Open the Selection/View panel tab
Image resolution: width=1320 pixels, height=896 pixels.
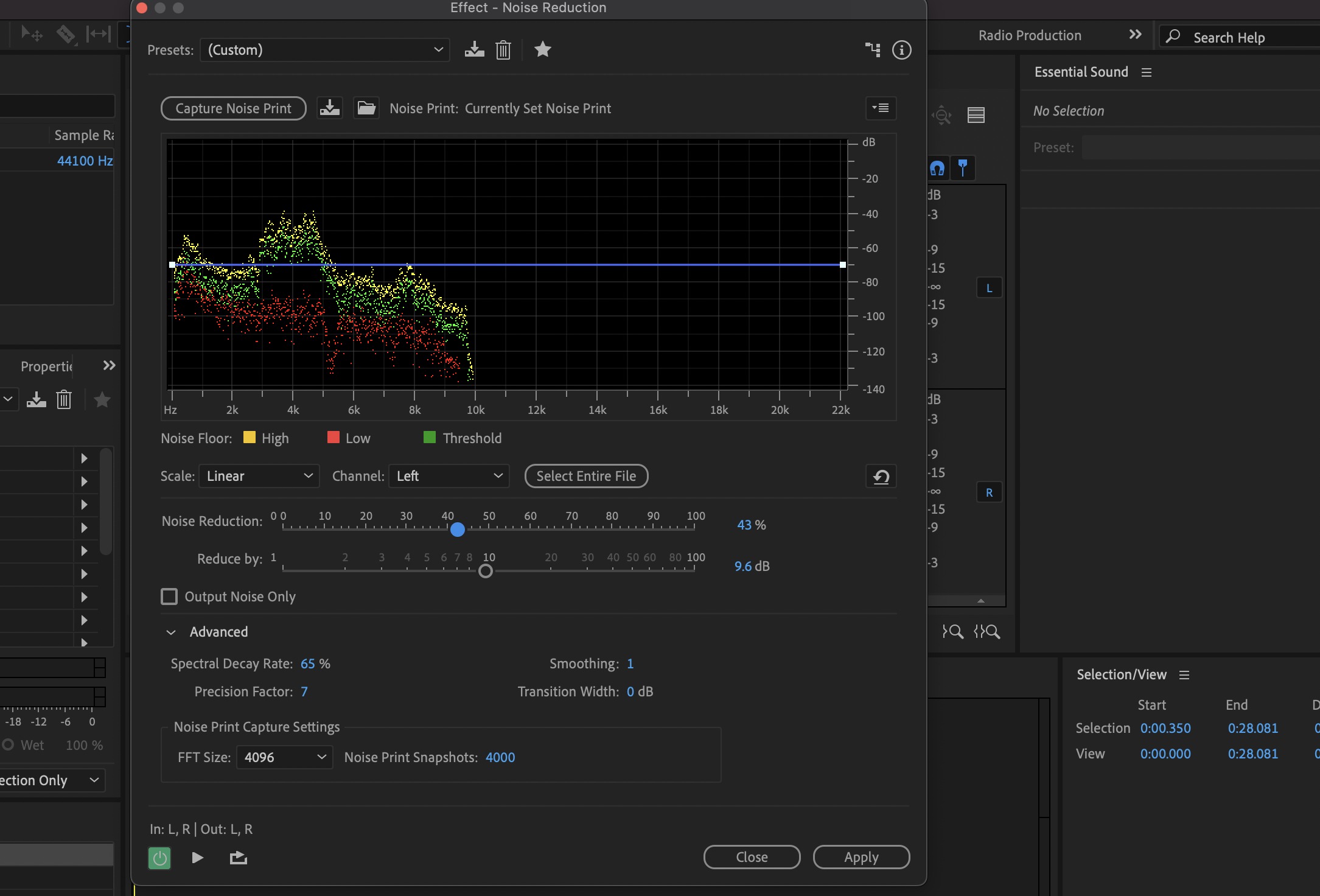tap(1122, 674)
